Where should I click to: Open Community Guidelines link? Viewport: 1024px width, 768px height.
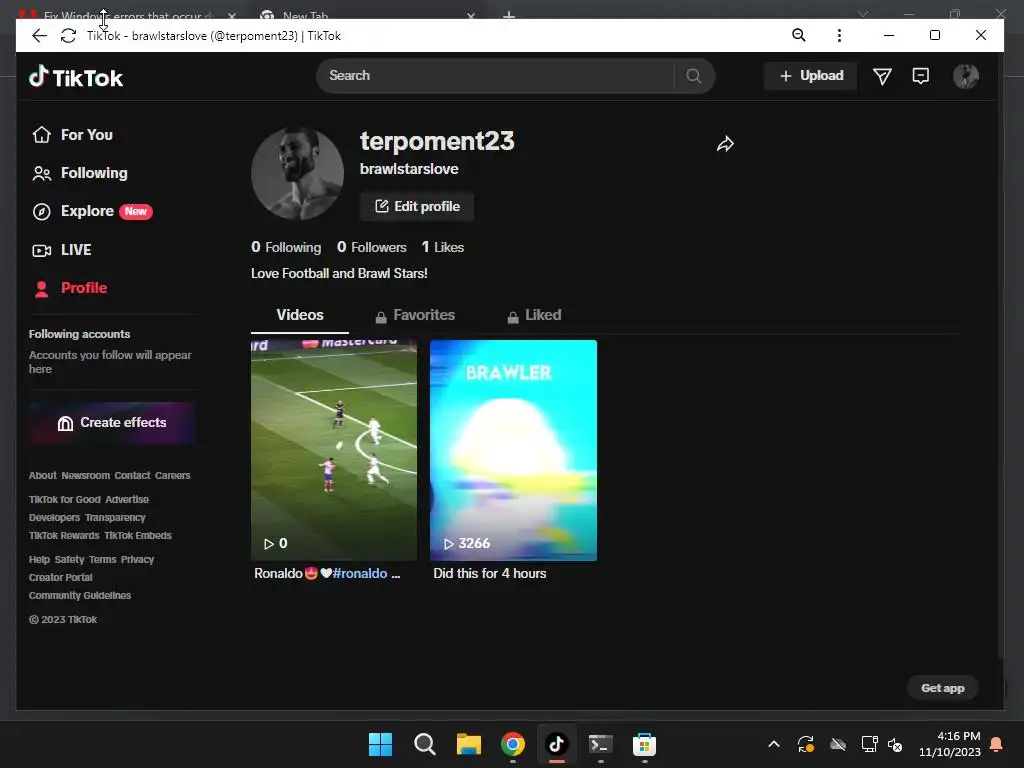pos(80,596)
